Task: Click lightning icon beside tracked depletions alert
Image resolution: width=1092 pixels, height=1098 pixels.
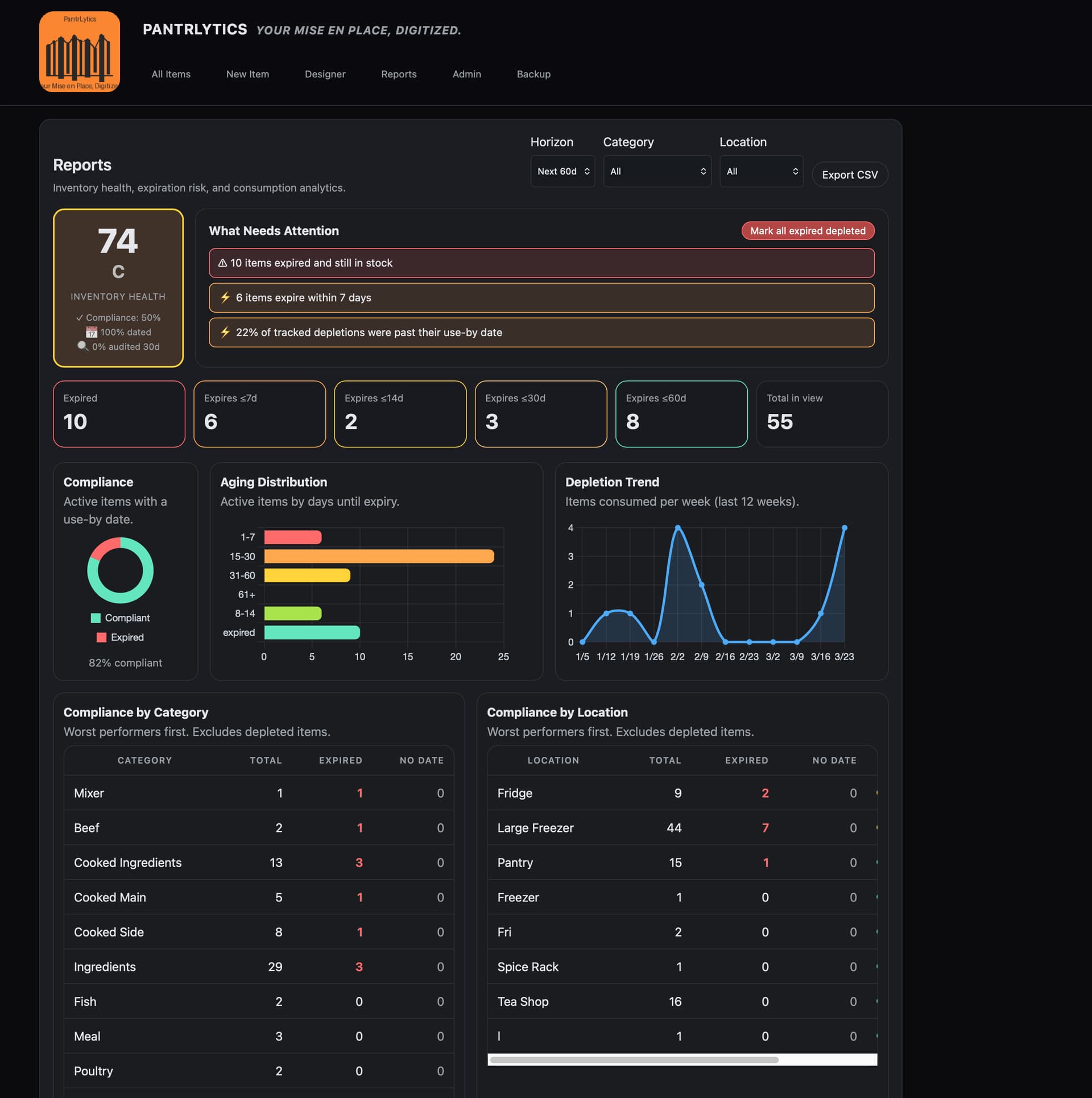Action: point(225,332)
